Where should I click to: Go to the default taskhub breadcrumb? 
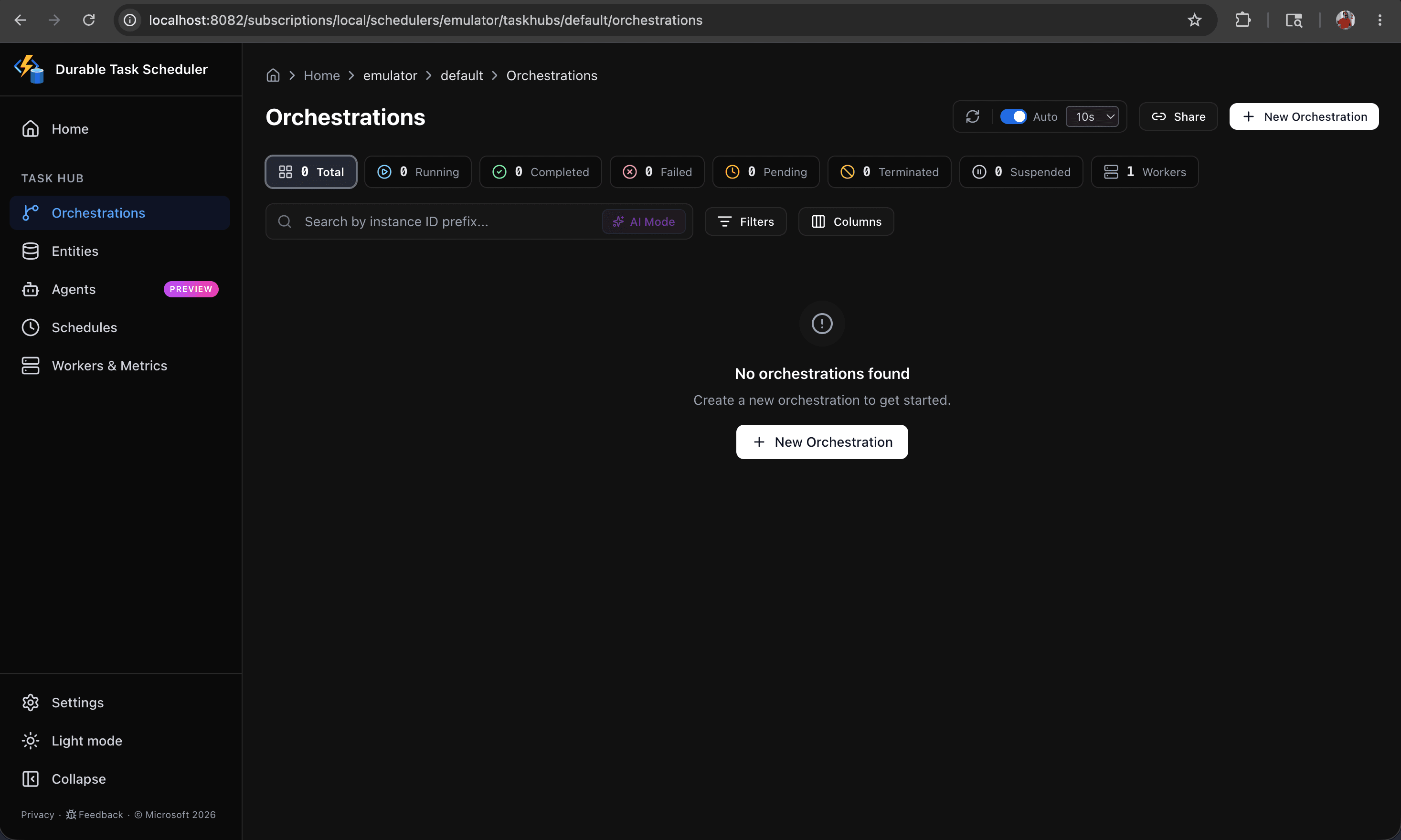[462, 75]
